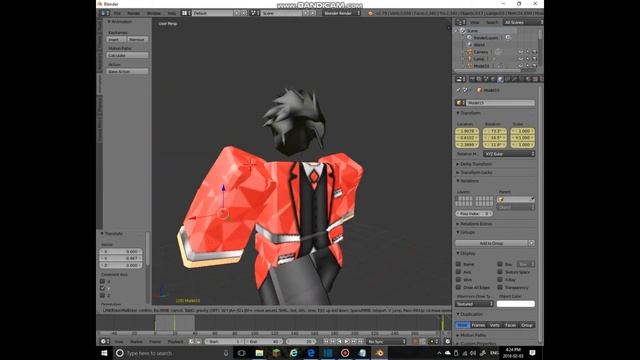Viewport: 640px width, 360px height.
Task: Enable the Axis display checkbox
Action: point(458,272)
